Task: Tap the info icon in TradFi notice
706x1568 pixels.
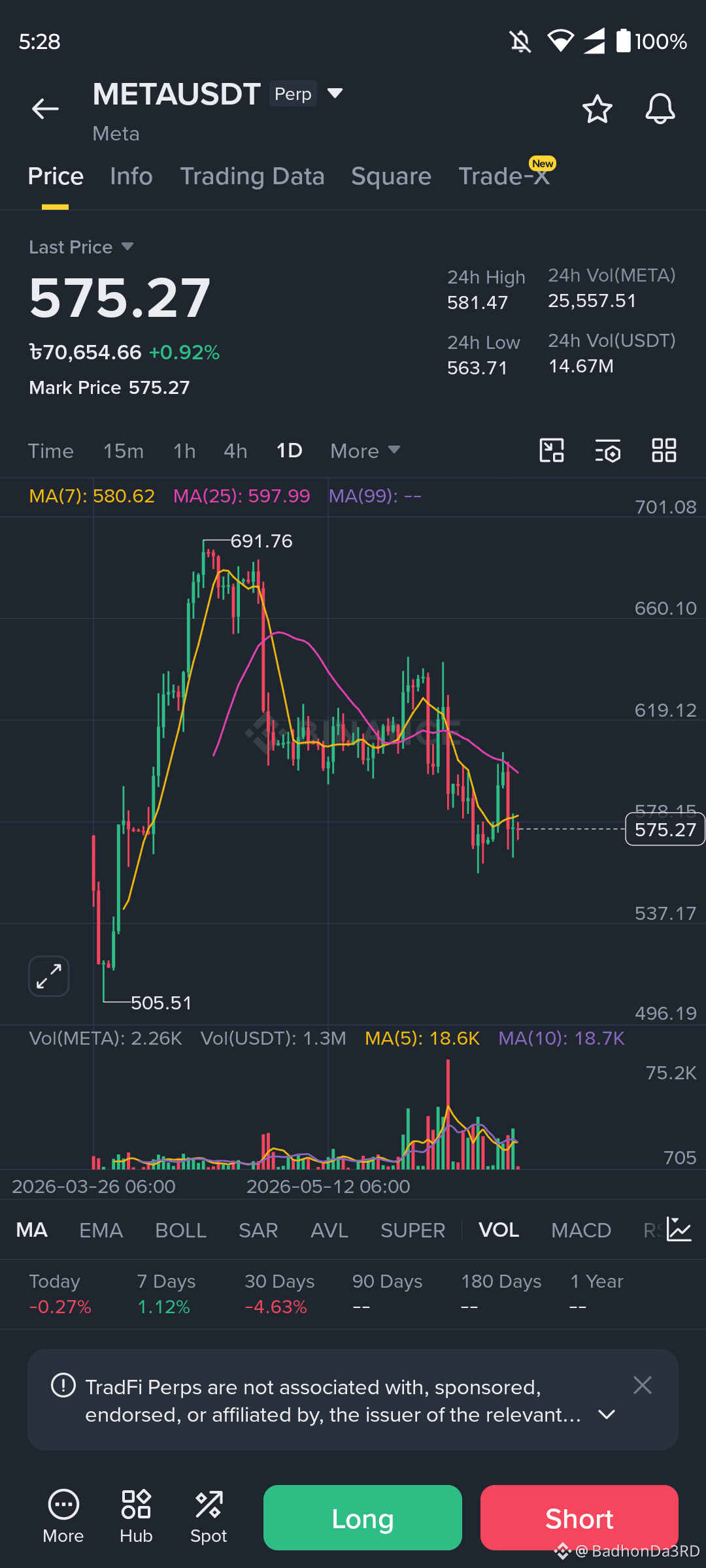Action: [x=63, y=1385]
